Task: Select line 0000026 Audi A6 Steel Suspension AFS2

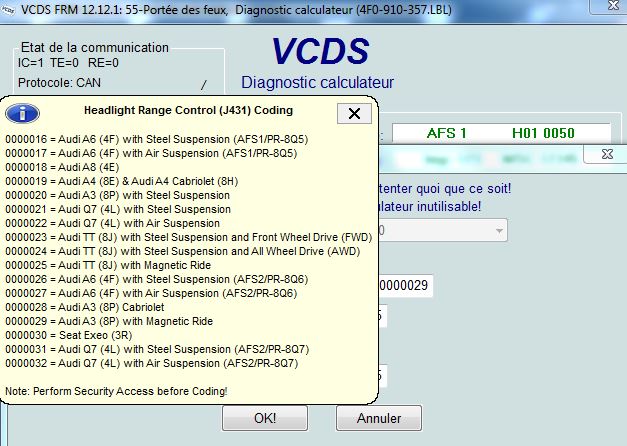Action: point(157,279)
